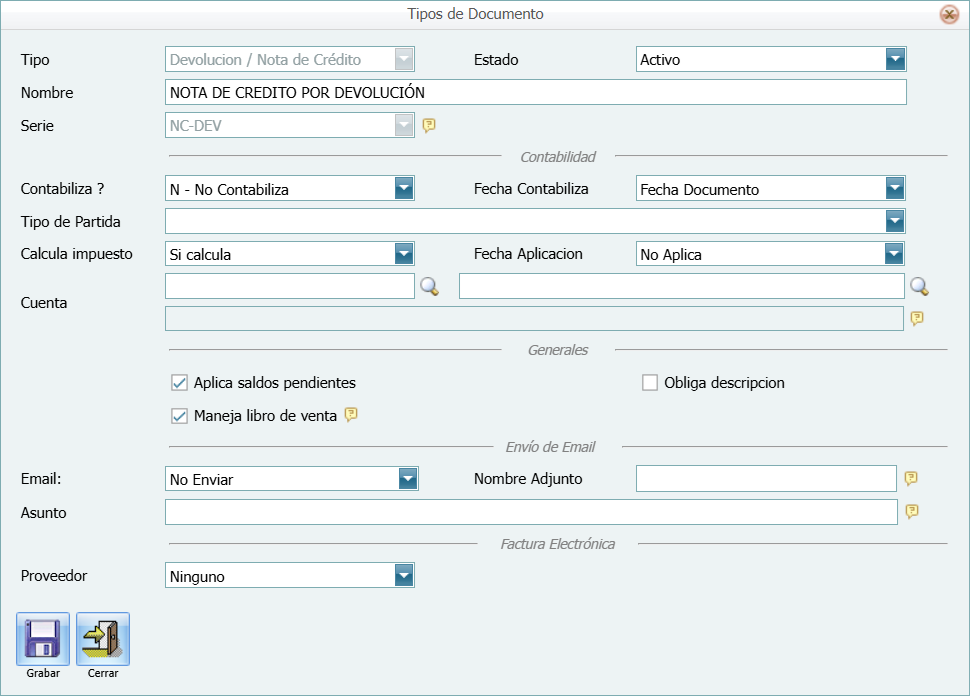Uncheck Aplica saldos pendientes
The width and height of the screenshot is (970, 696).
(x=181, y=382)
